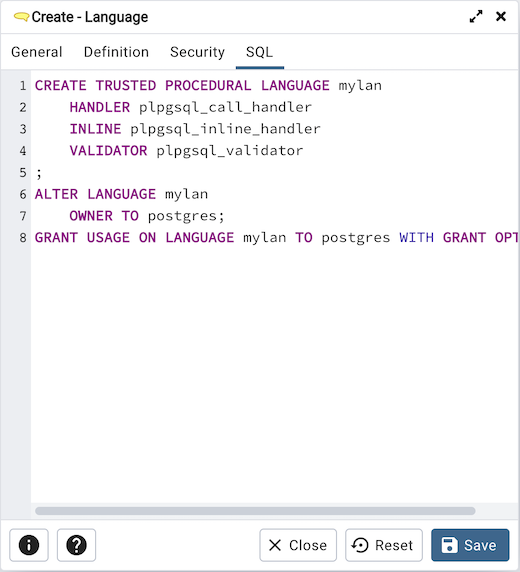Screen dimensions: 520x572
Task: Click the ALTER LANGUAGE mylan line
Action: 122,194
